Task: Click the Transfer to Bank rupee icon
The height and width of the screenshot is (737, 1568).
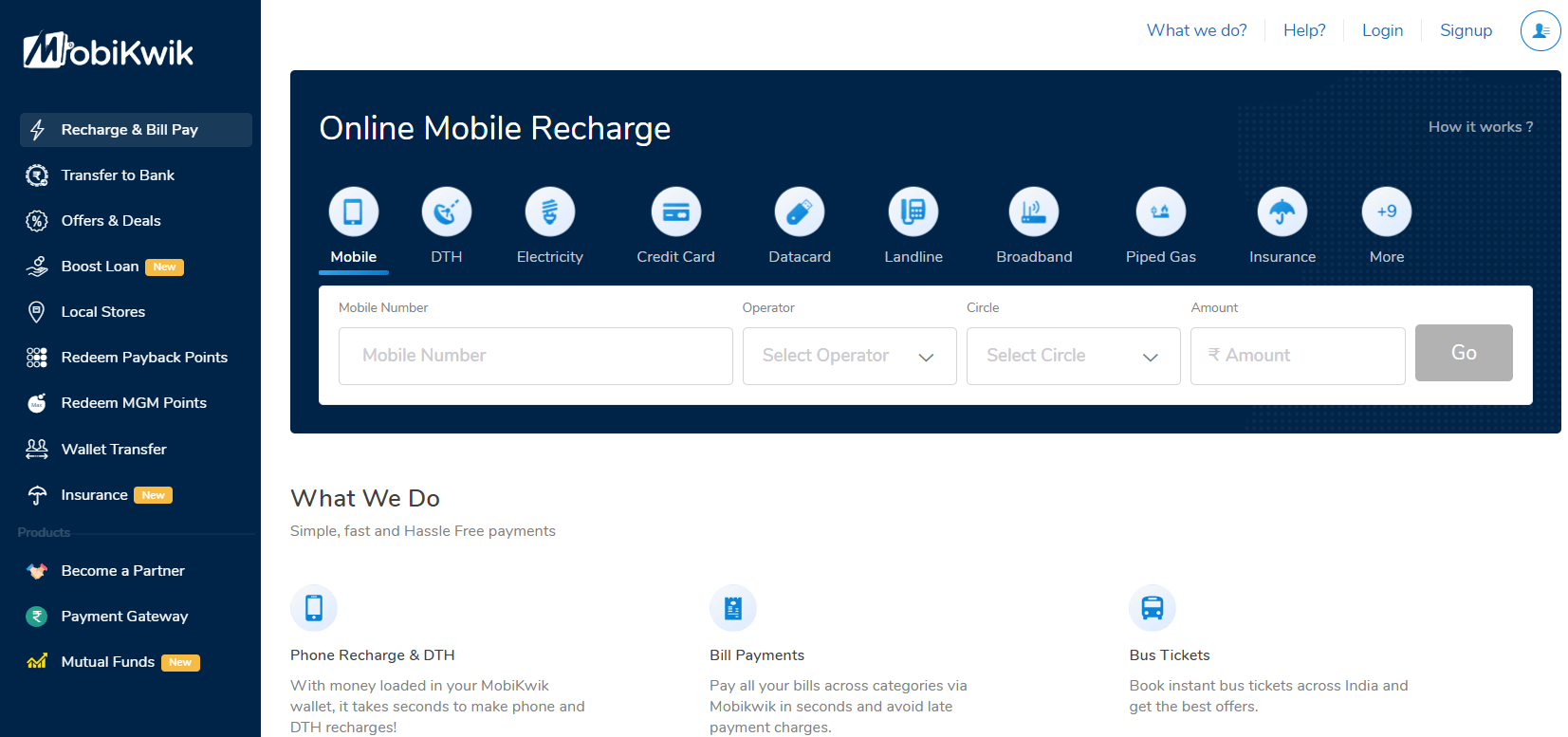Action: (37, 175)
